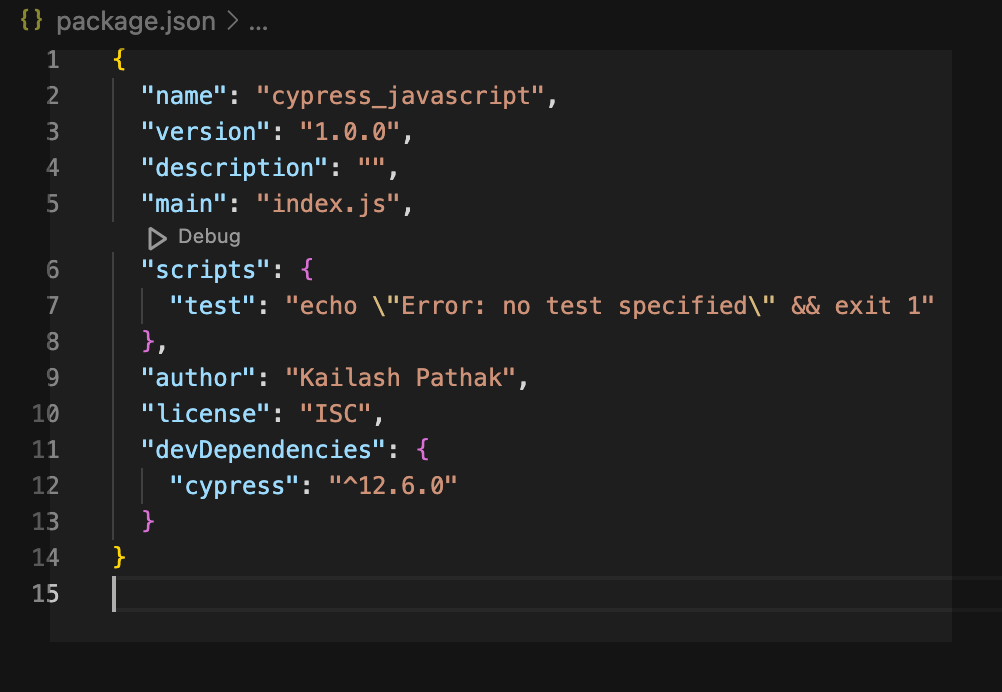
Task: Place cursor on empty line 15
Action: point(400,593)
